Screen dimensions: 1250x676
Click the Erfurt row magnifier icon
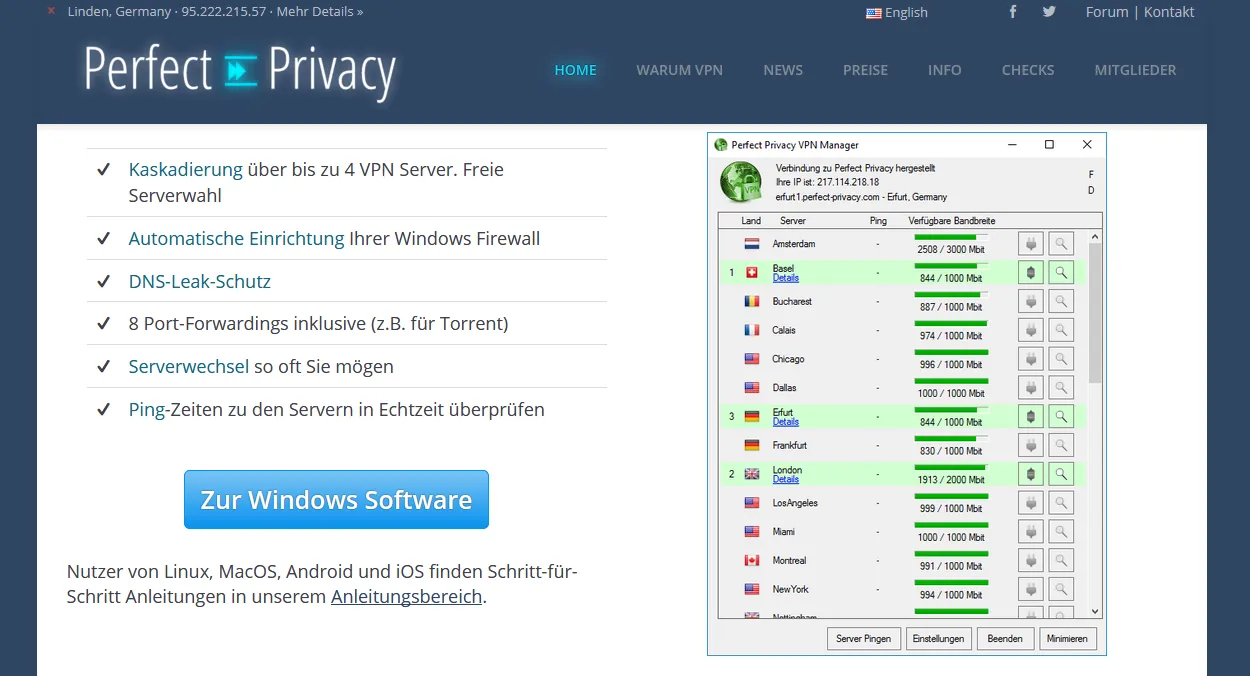click(1061, 416)
